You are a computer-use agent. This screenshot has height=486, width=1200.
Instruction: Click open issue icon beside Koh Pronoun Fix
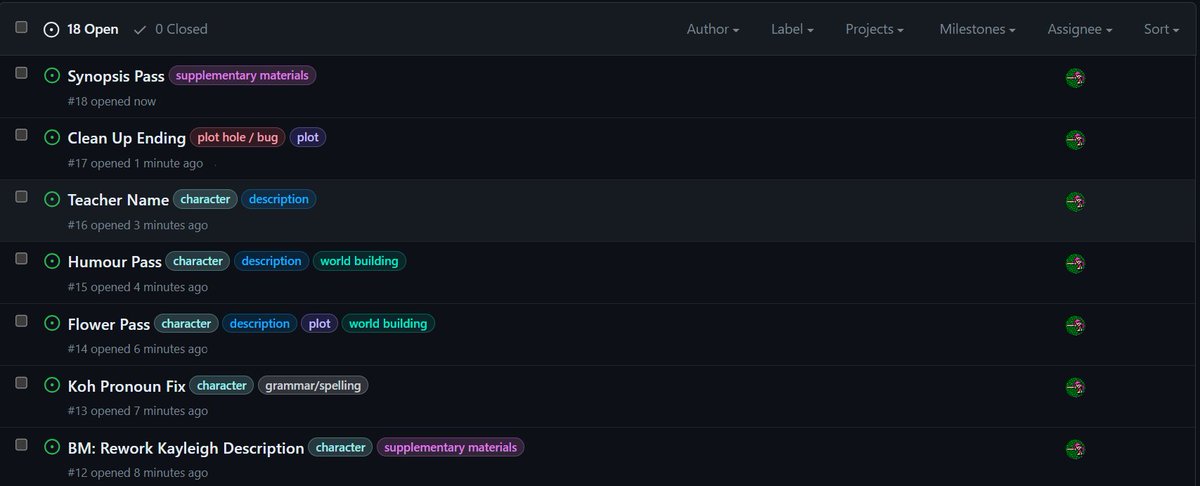52,386
